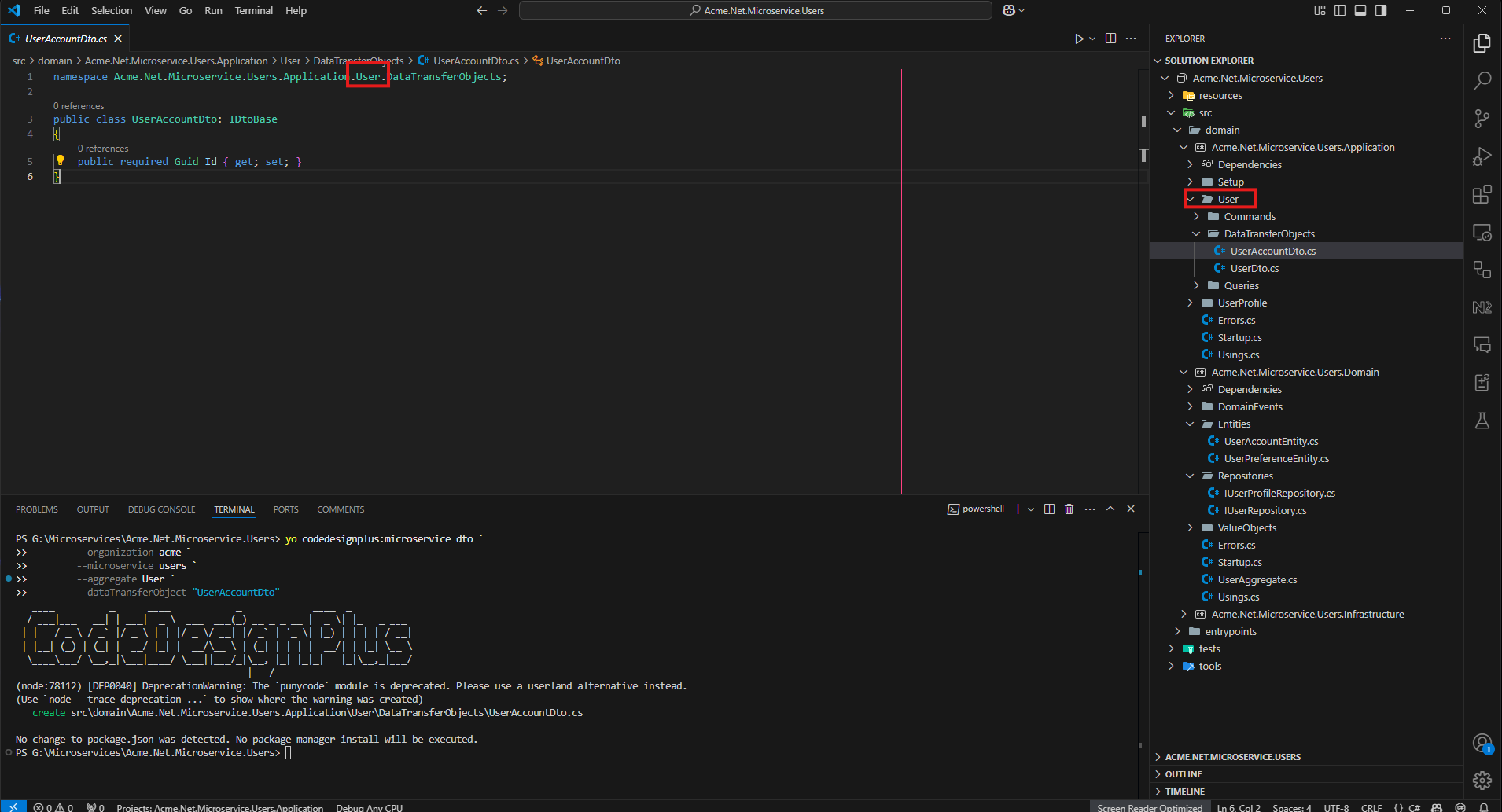Open Run and Debug view
This screenshot has height=812, width=1502.
pyautogui.click(x=1482, y=156)
